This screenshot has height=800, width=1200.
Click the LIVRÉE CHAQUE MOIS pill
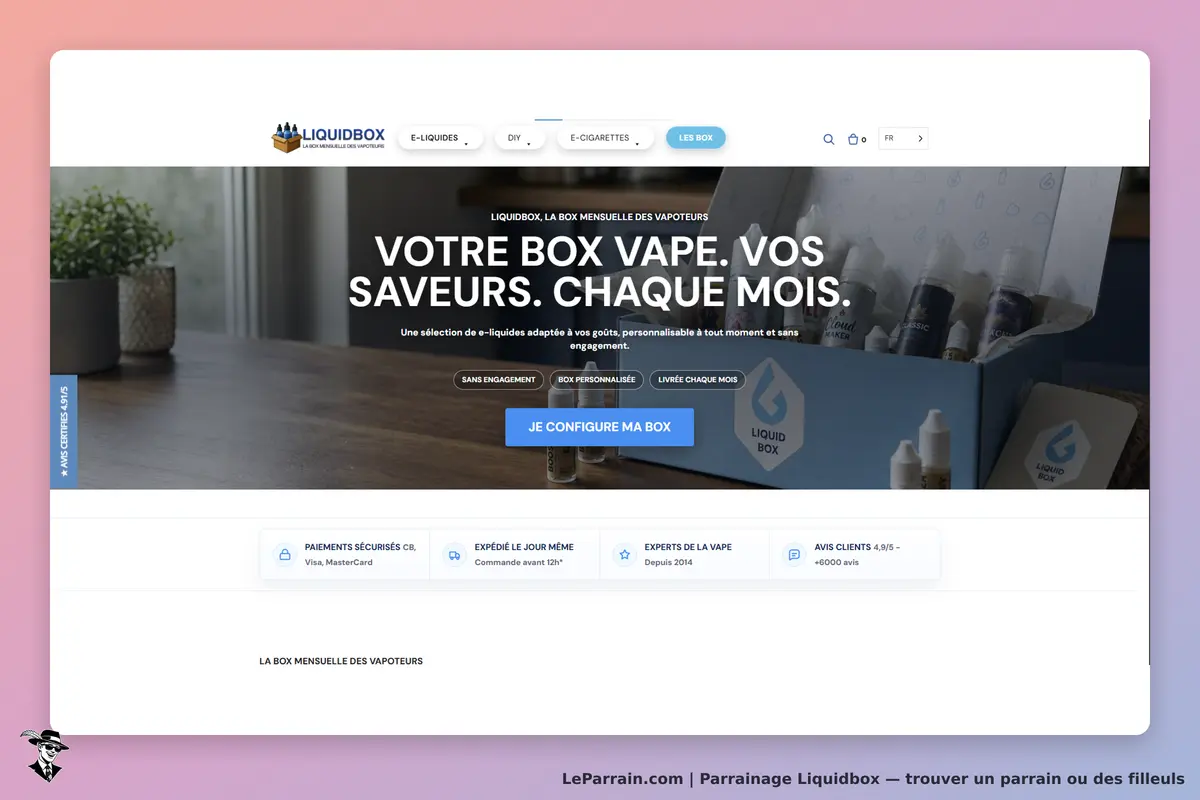click(x=697, y=380)
